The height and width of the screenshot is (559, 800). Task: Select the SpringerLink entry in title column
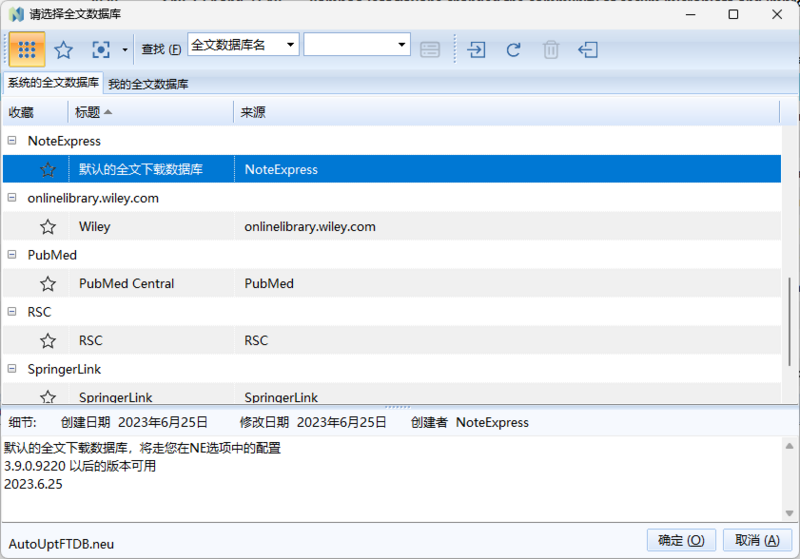[x=116, y=397]
